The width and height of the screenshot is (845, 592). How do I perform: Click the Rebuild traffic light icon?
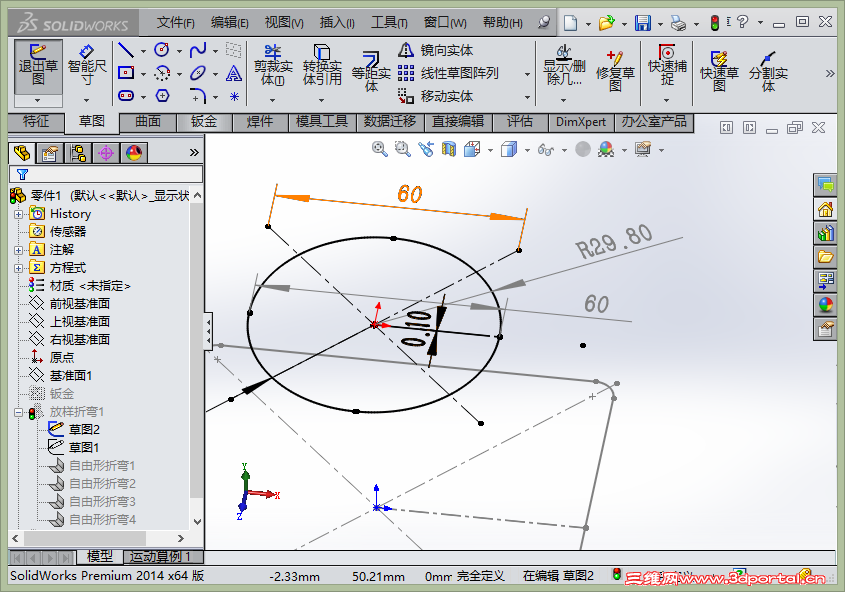pyautogui.click(x=715, y=23)
